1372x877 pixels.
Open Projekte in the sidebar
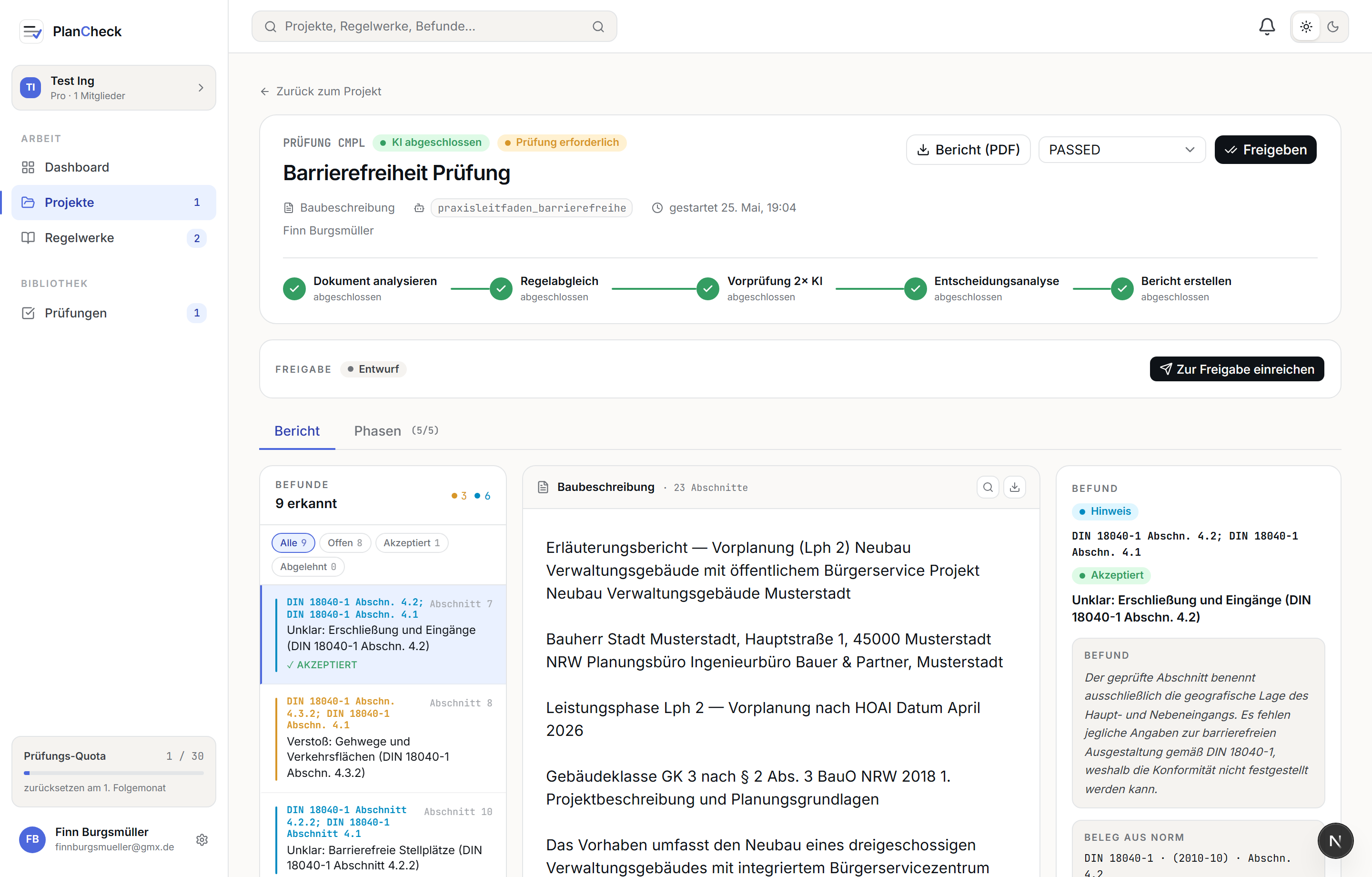[113, 202]
